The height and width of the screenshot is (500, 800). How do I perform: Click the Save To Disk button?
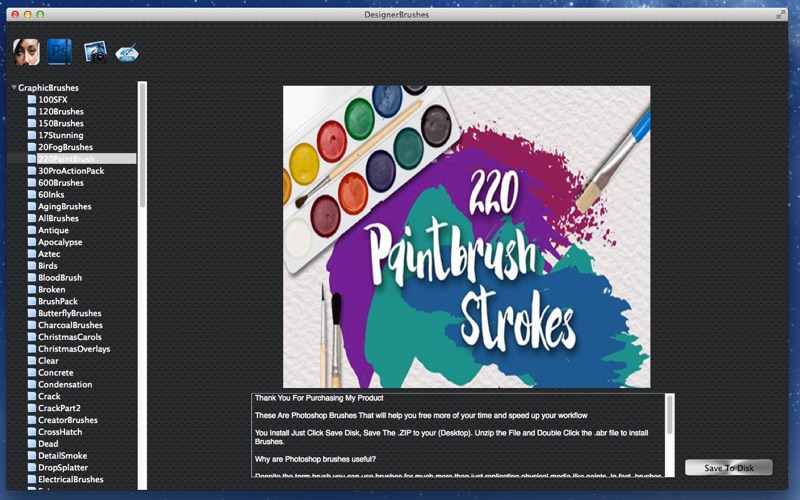click(x=729, y=468)
